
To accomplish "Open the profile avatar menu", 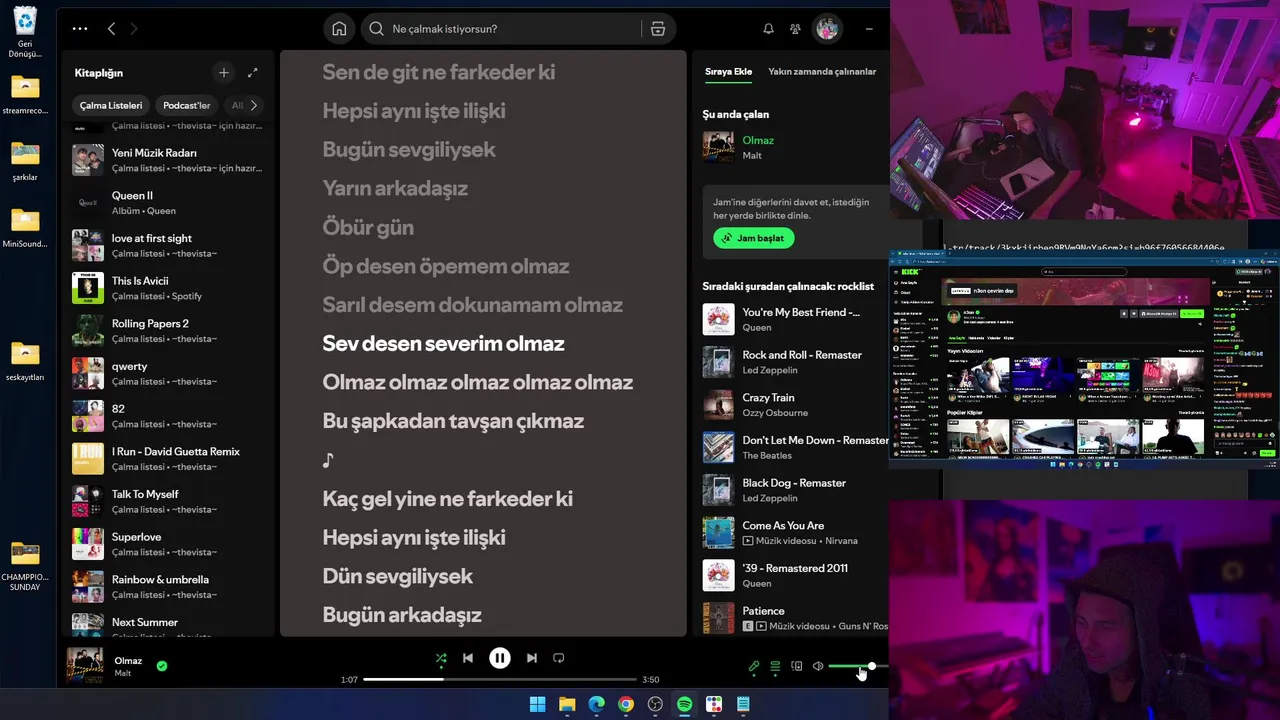I will pyautogui.click(x=827, y=29).
